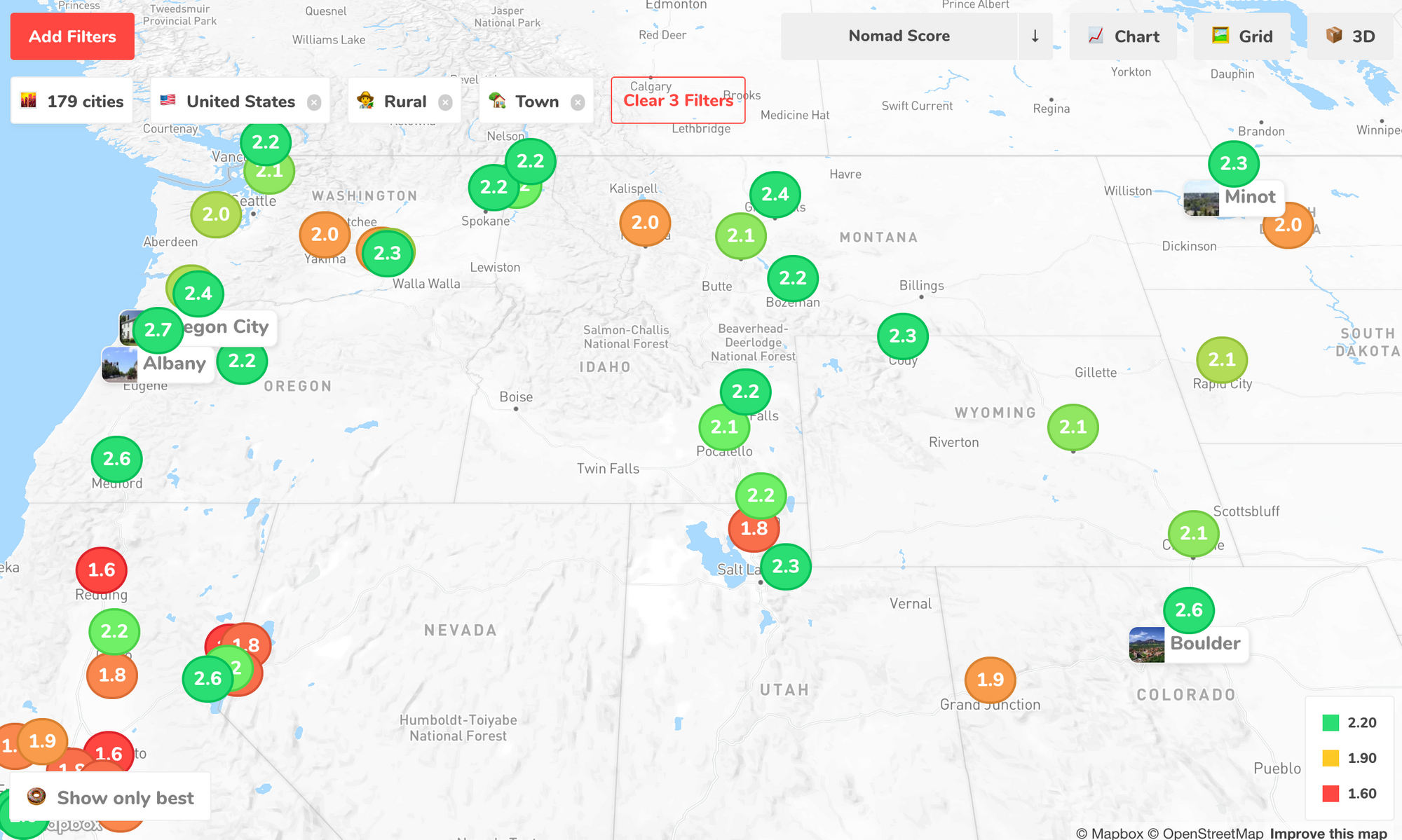Viewport: 1402px width, 840px height.
Task: Remove the United States filter chip
Action: (314, 102)
